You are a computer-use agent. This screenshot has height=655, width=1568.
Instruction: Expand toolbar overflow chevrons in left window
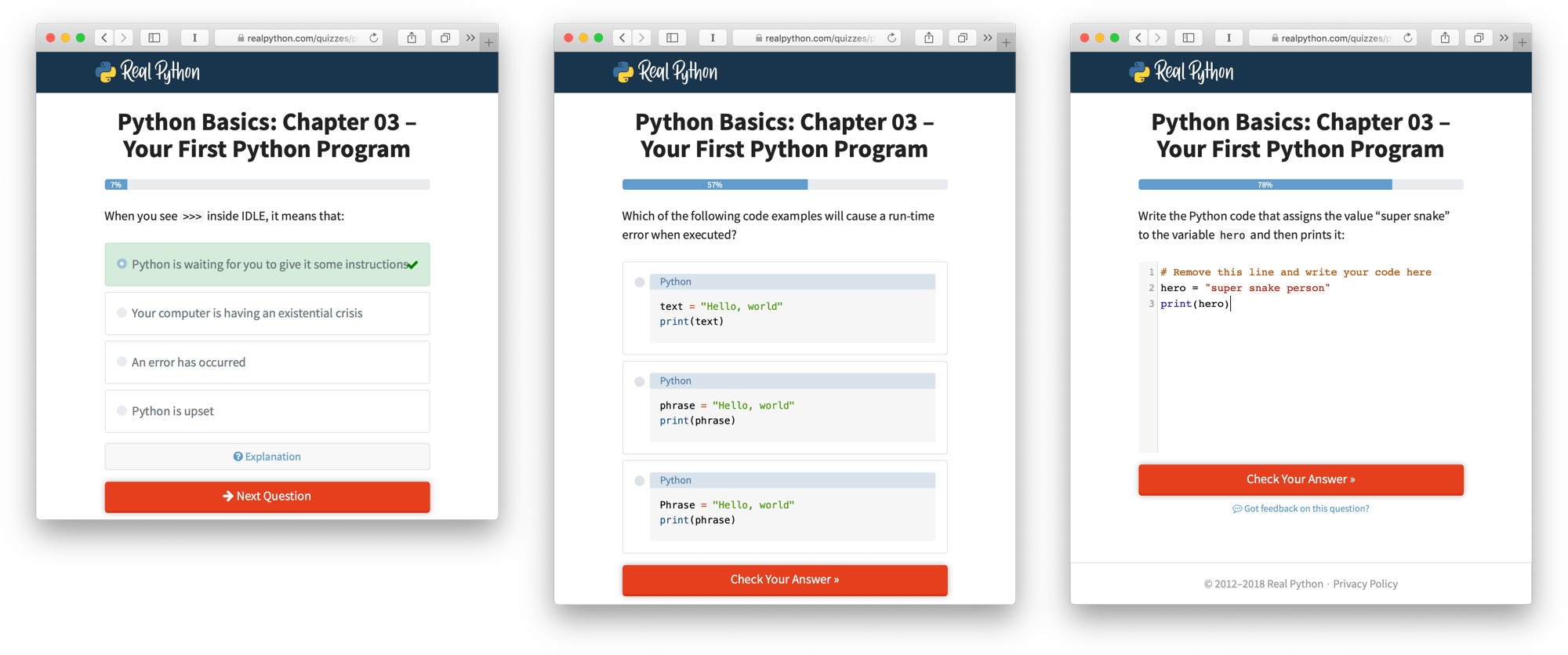(x=470, y=38)
